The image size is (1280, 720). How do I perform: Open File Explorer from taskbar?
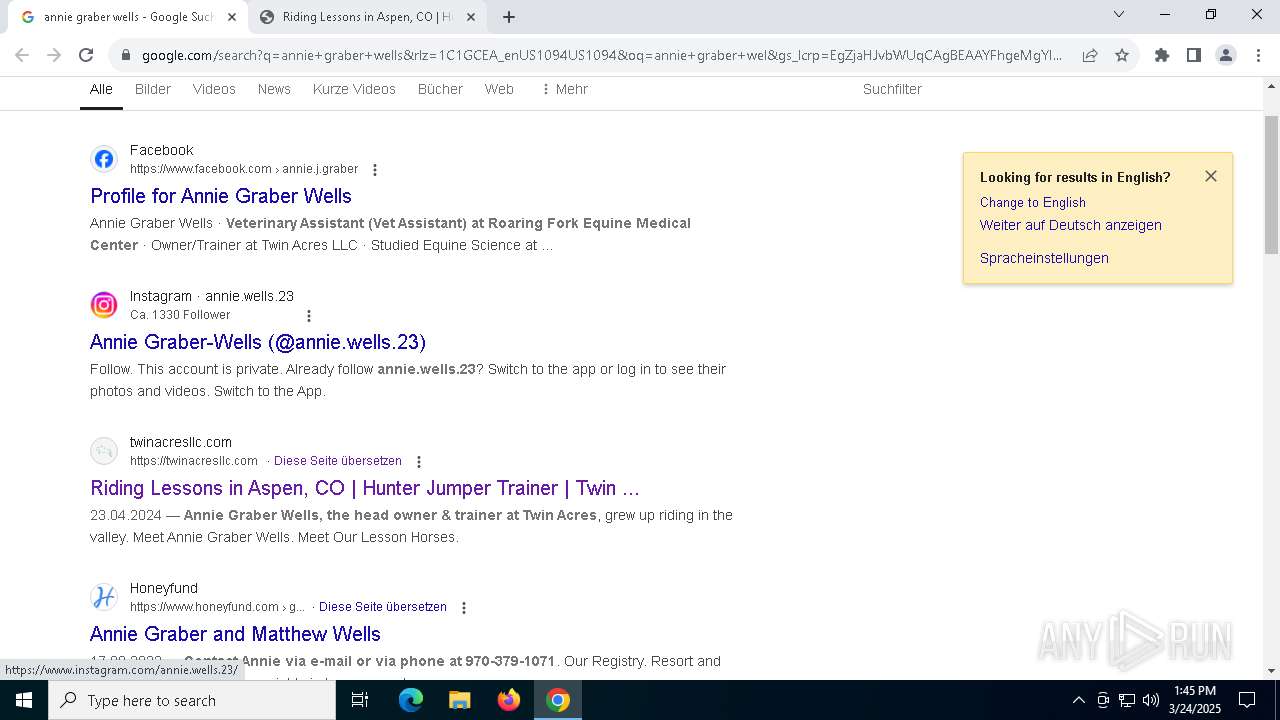[x=460, y=700]
